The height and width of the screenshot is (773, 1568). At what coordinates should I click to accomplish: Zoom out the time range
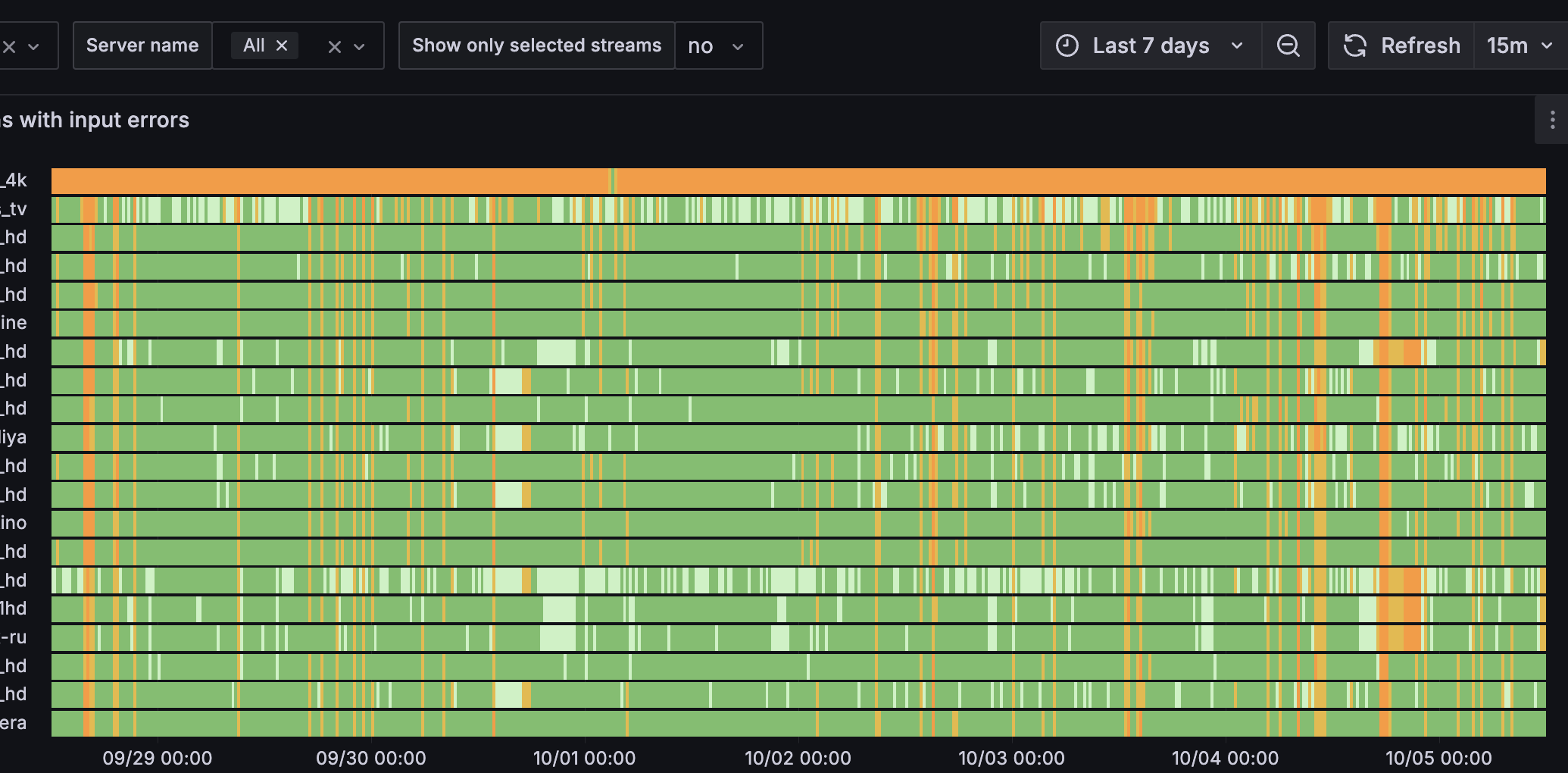coord(1288,46)
